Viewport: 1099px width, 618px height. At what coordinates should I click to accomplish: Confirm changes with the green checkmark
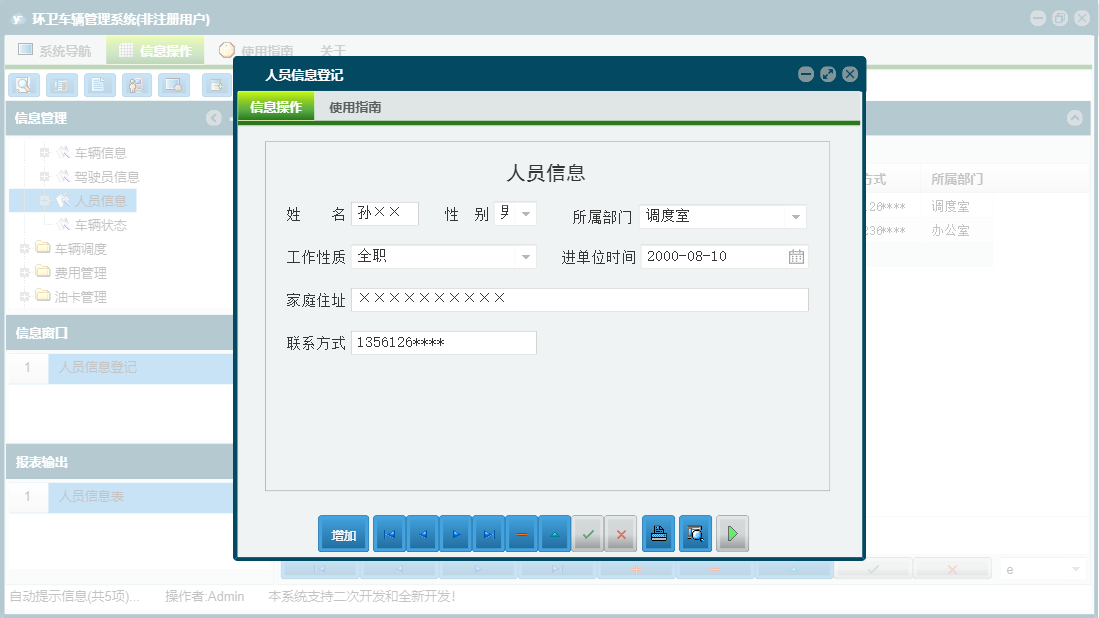click(x=588, y=533)
